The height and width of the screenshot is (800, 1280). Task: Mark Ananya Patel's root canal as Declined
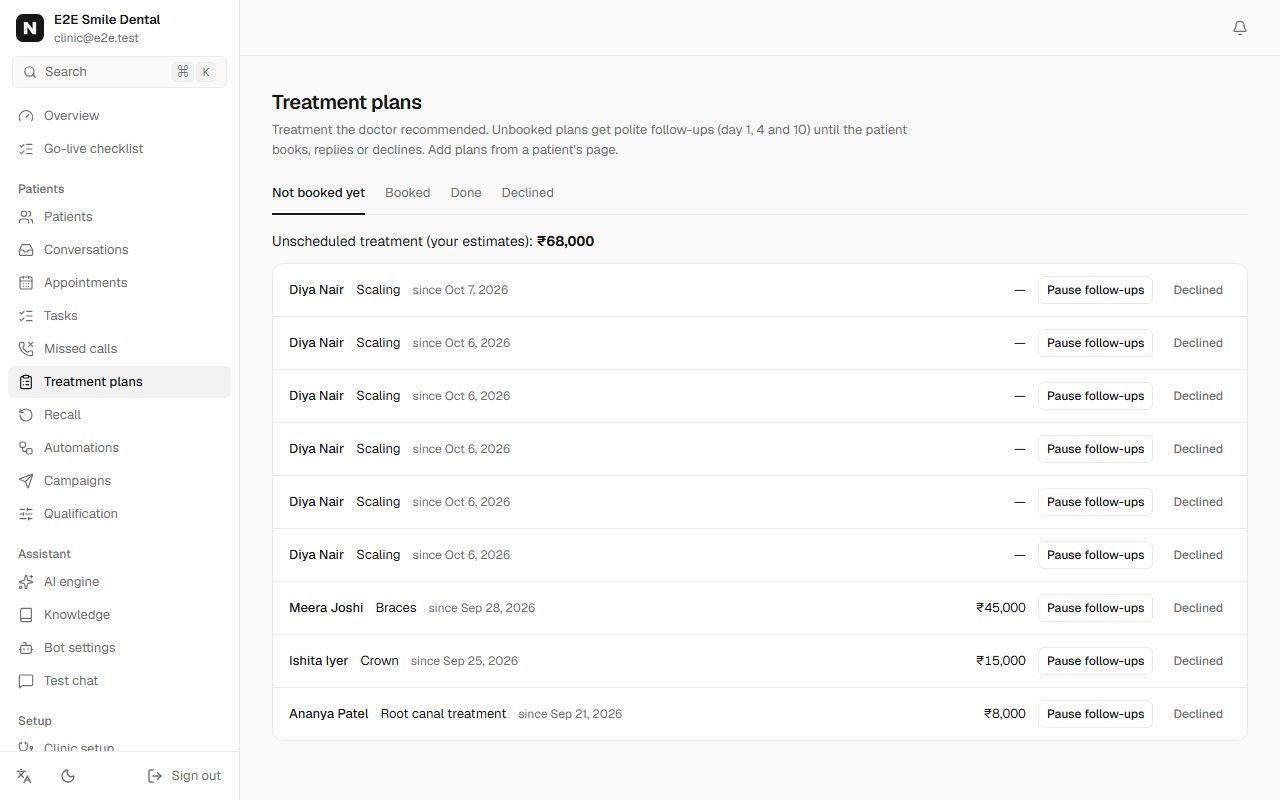(x=1198, y=714)
